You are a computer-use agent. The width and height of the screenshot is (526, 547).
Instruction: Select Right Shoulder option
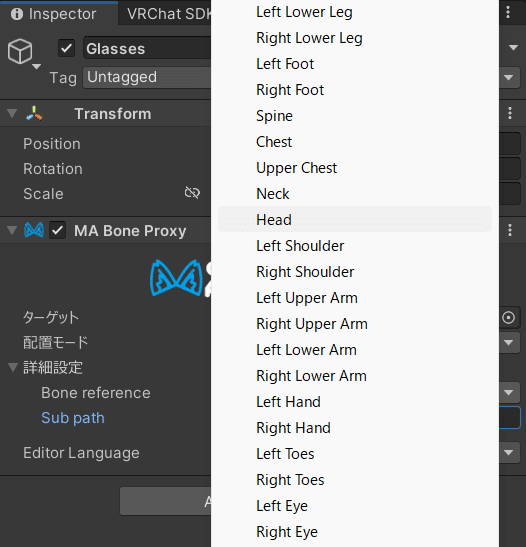pyautogui.click(x=355, y=272)
